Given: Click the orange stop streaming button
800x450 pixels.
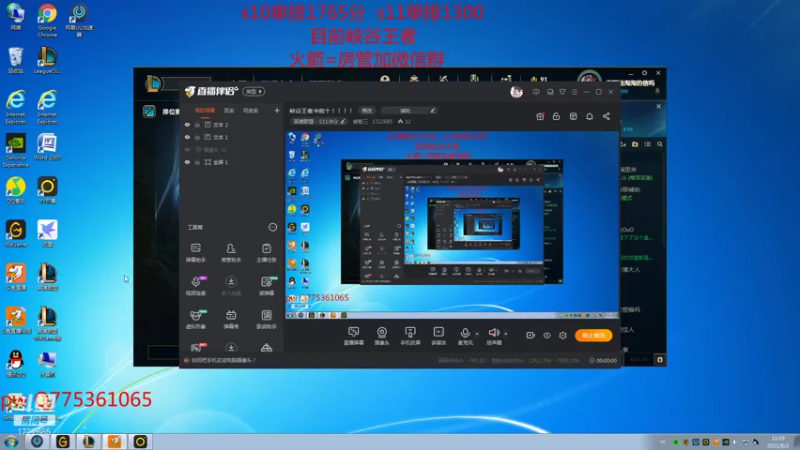Looking at the screenshot, I should tap(593, 335).
